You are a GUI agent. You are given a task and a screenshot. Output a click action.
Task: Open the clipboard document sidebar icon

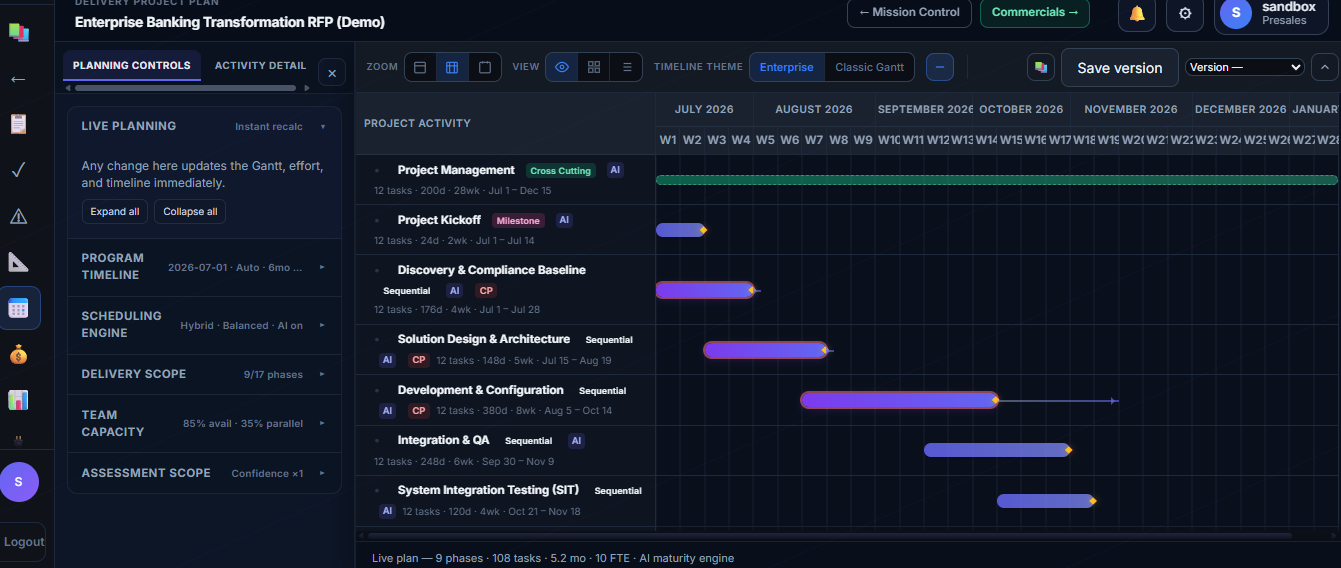[18, 124]
